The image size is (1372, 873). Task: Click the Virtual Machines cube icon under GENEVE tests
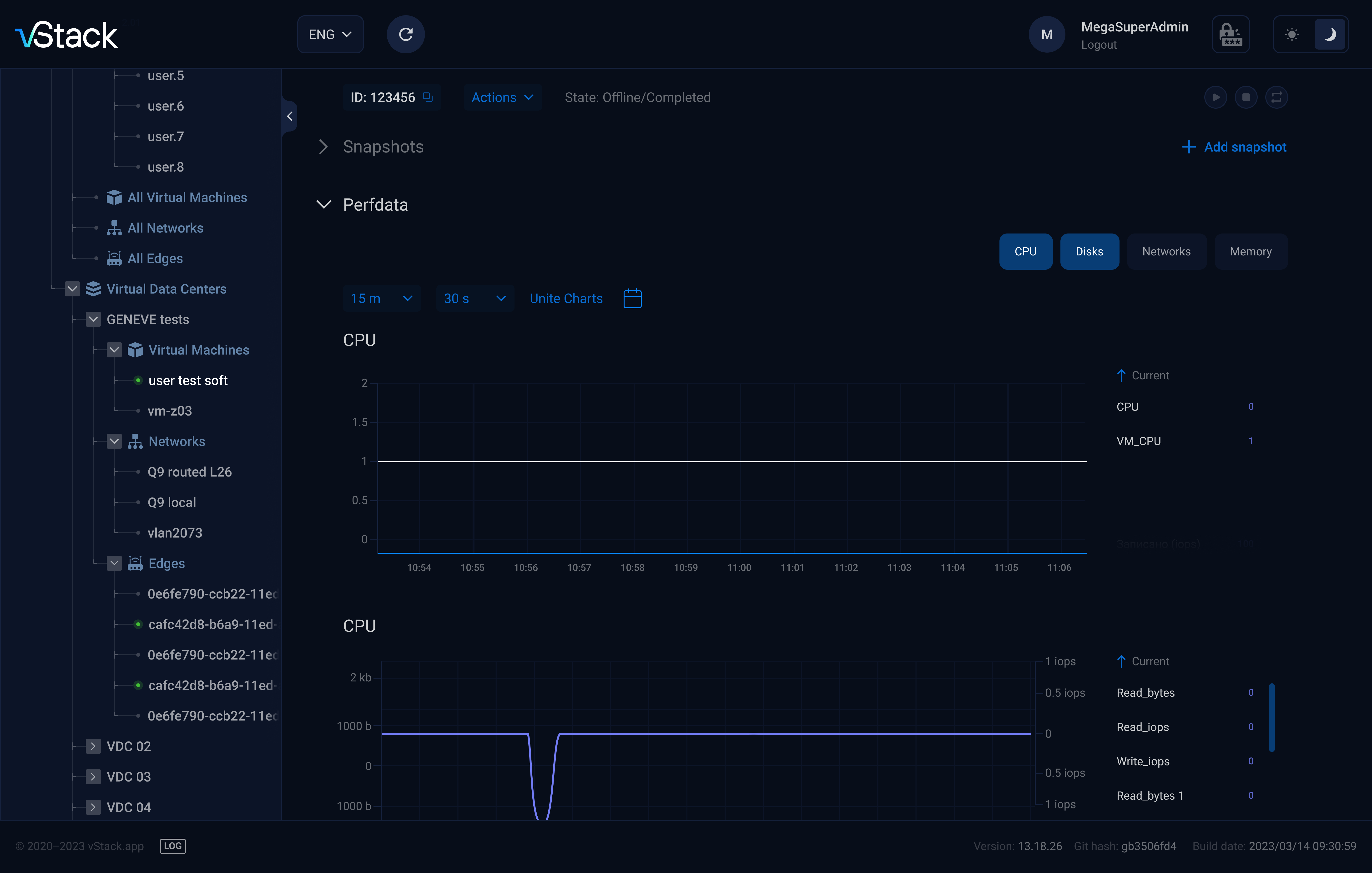[x=135, y=349]
